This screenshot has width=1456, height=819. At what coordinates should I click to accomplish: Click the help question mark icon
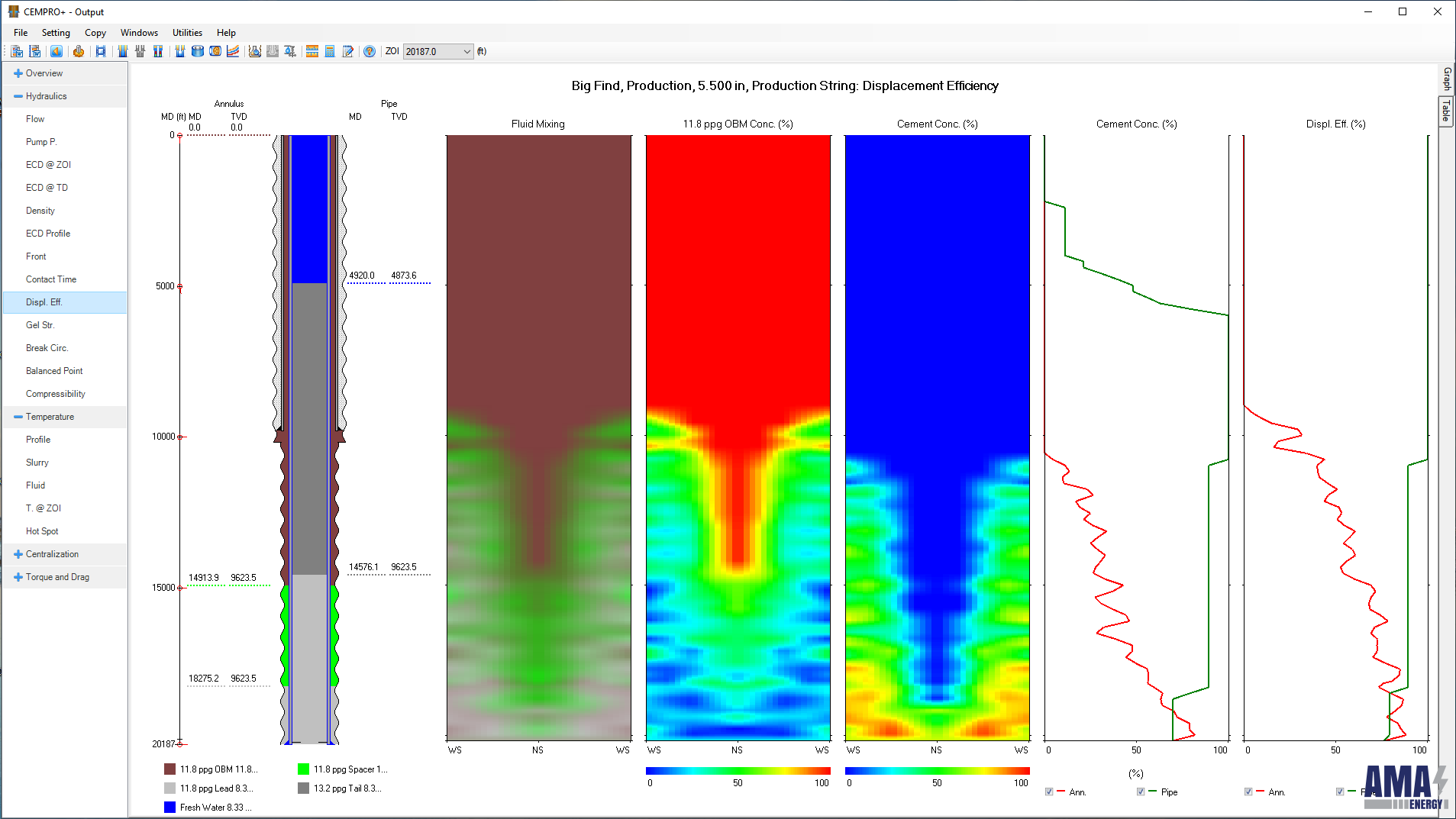[370, 51]
